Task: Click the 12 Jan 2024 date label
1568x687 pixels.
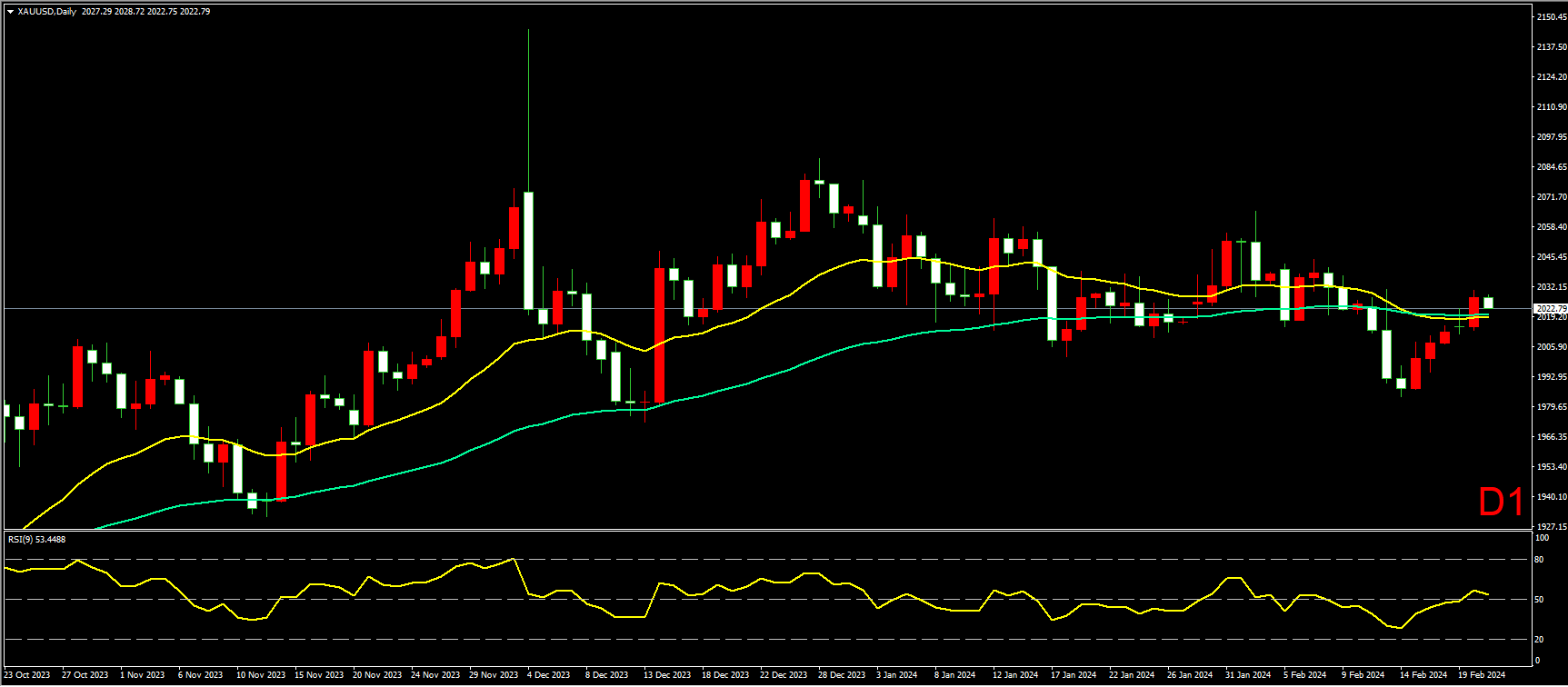Action: pyautogui.click(x=1015, y=675)
